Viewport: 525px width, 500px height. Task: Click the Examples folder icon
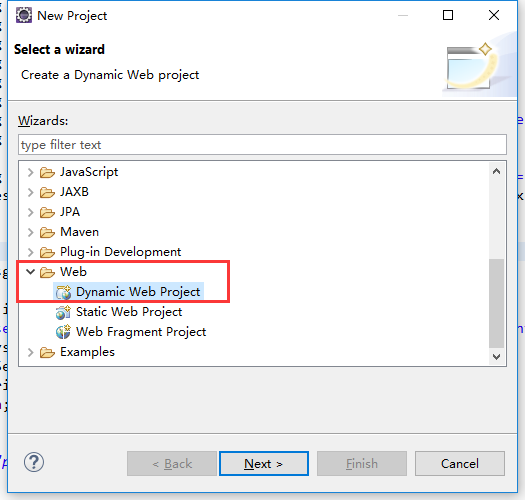click(x=47, y=353)
